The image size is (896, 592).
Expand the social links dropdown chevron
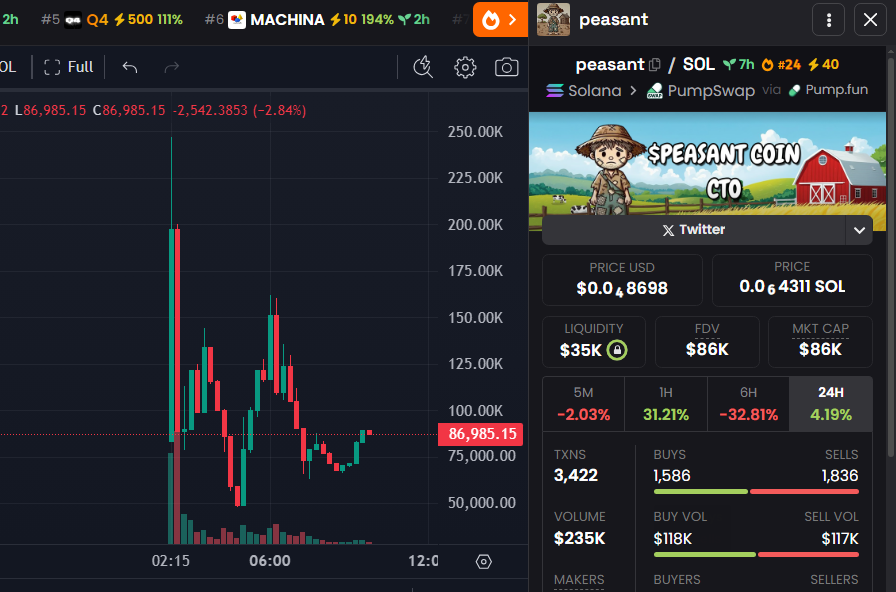(859, 230)
